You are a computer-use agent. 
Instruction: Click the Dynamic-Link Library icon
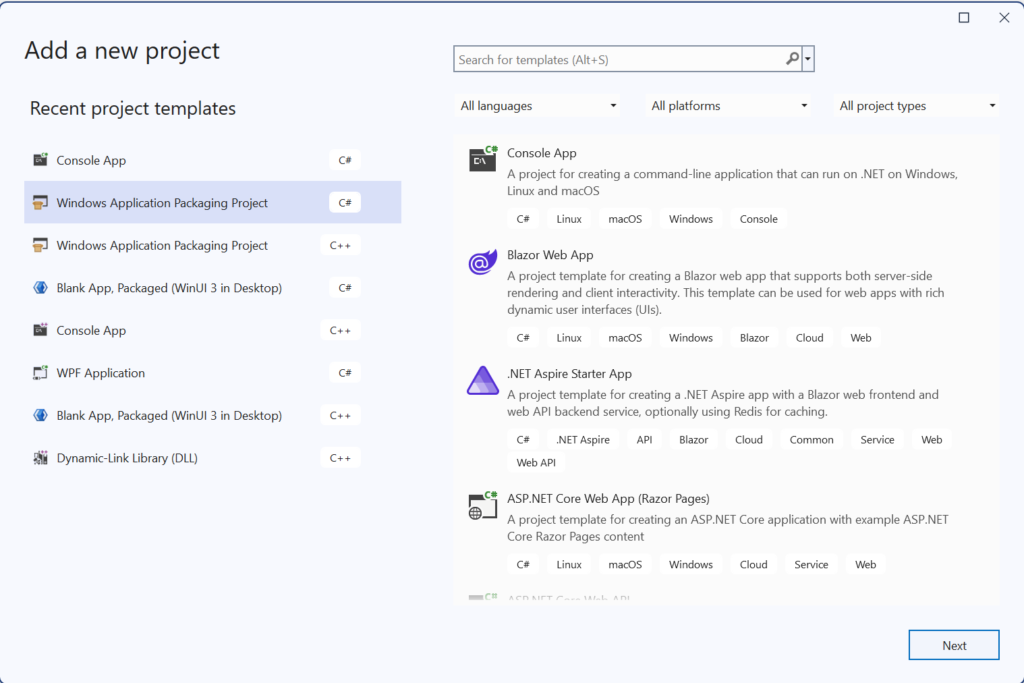point(40,458)
